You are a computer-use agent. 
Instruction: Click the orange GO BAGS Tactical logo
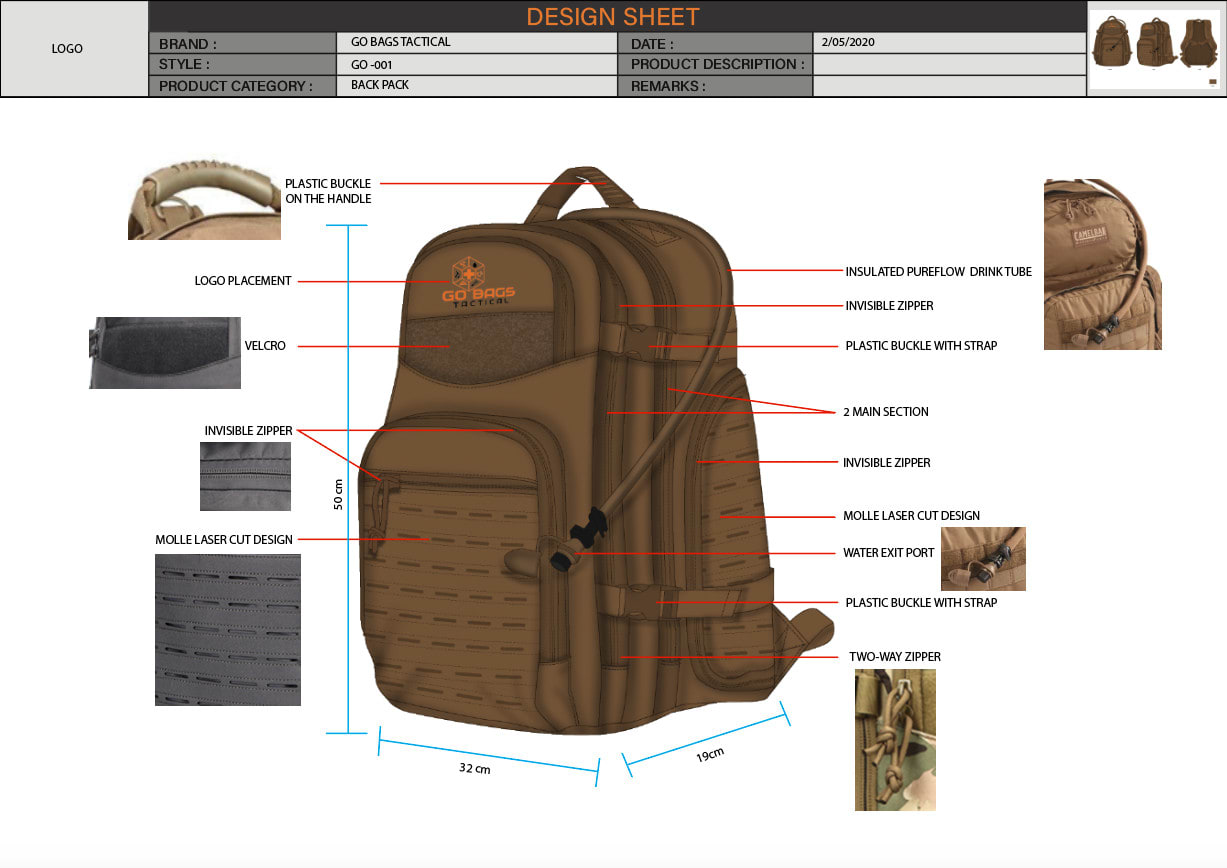coord(479,283)
